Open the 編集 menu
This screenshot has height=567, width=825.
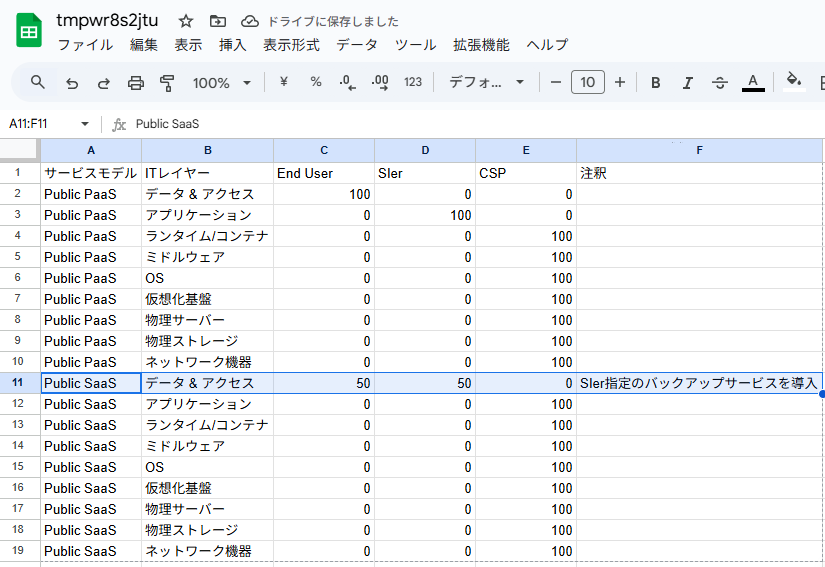[x=144, y=45]
